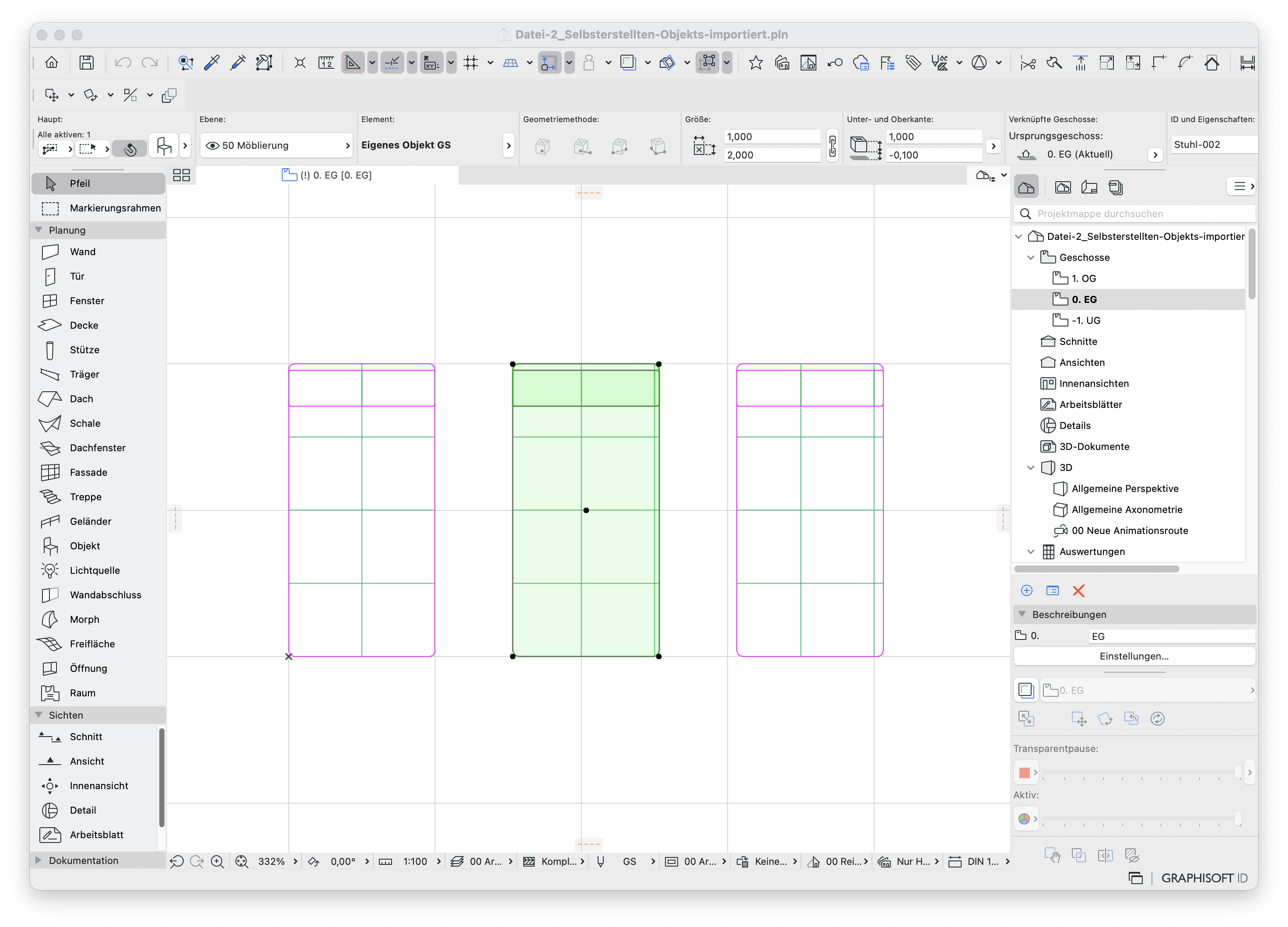Click the Transparentpause color swatch
Viewport: 1288px width, 927px height.
coord(1024,772)
